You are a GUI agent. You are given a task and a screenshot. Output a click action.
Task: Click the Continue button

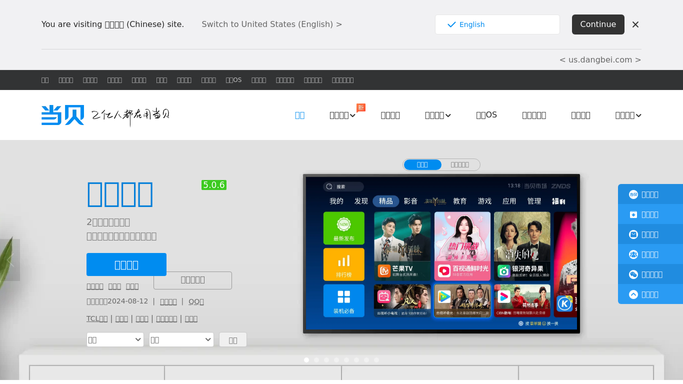[x=598, y=24]
